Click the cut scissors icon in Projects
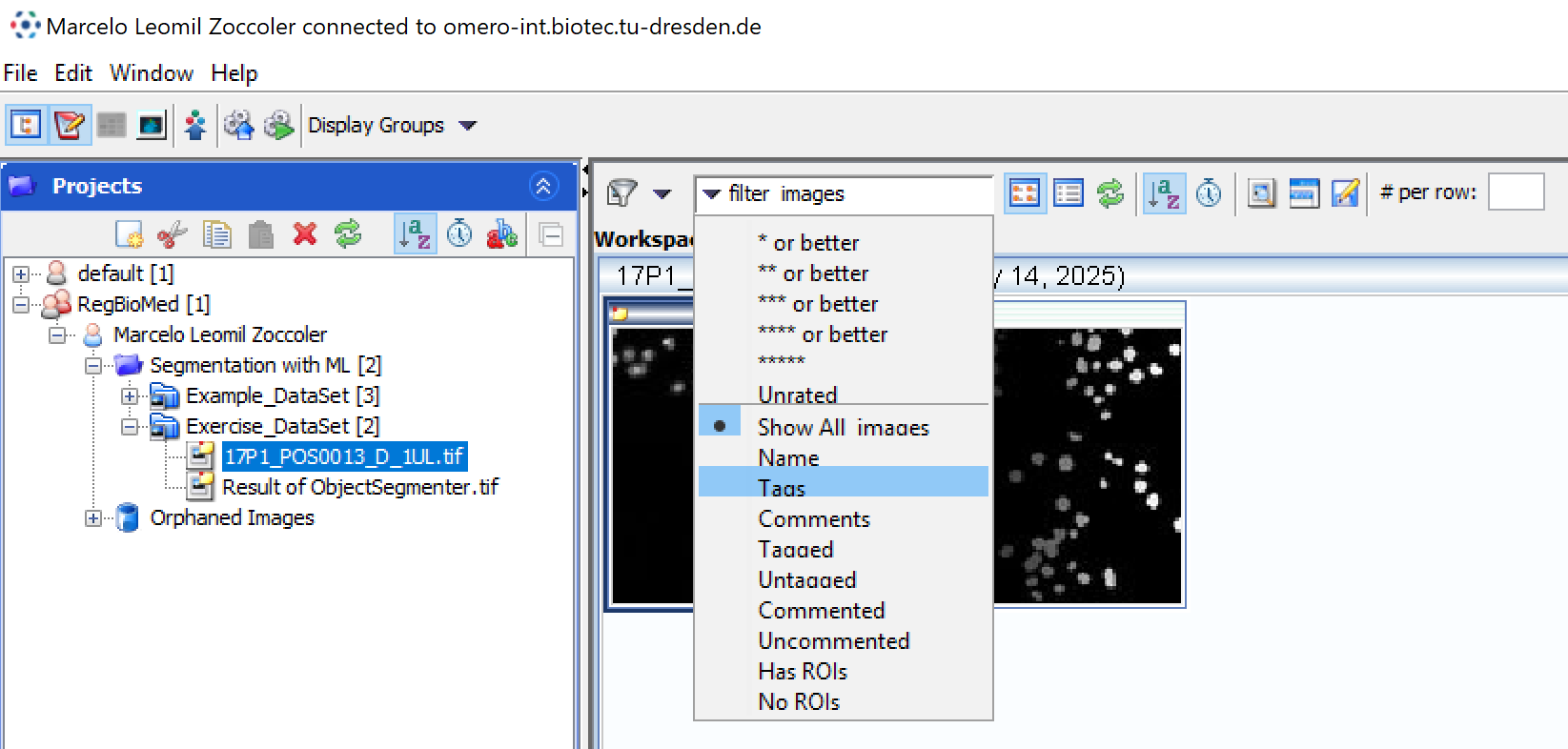 click(173, 234)
